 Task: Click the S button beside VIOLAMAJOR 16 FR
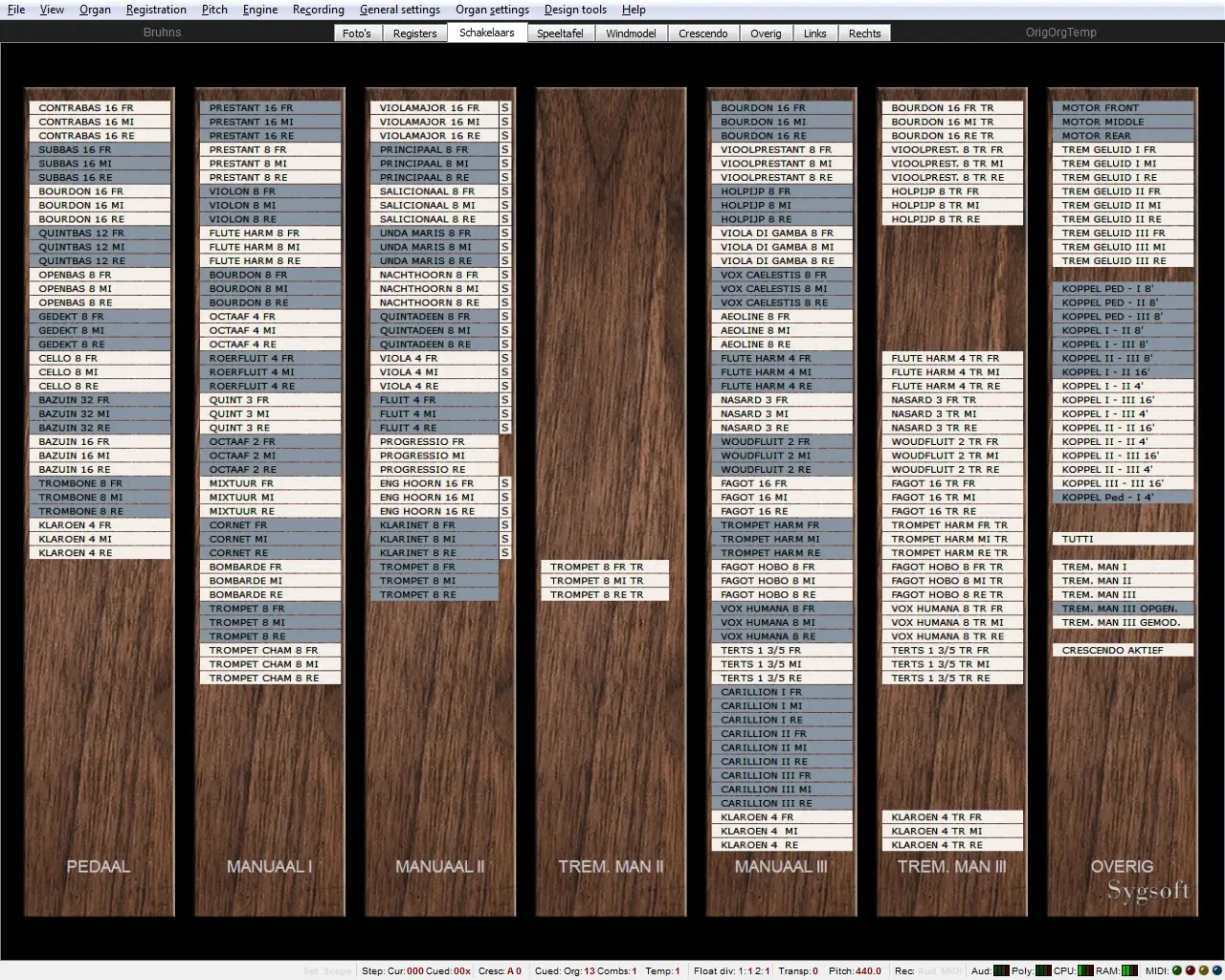pos(505,108)
